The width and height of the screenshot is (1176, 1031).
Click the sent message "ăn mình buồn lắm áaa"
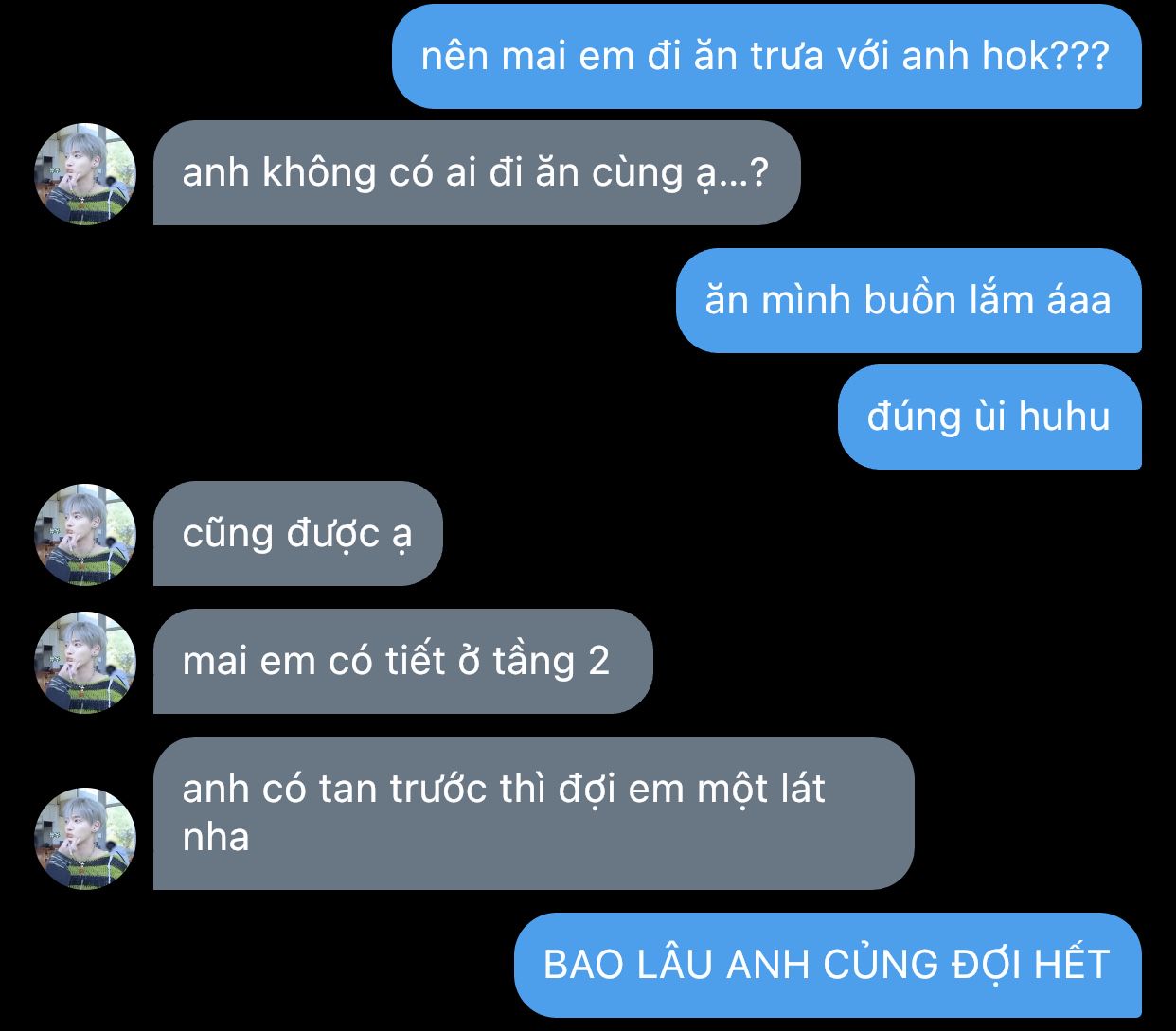click(x=909, y=301)
